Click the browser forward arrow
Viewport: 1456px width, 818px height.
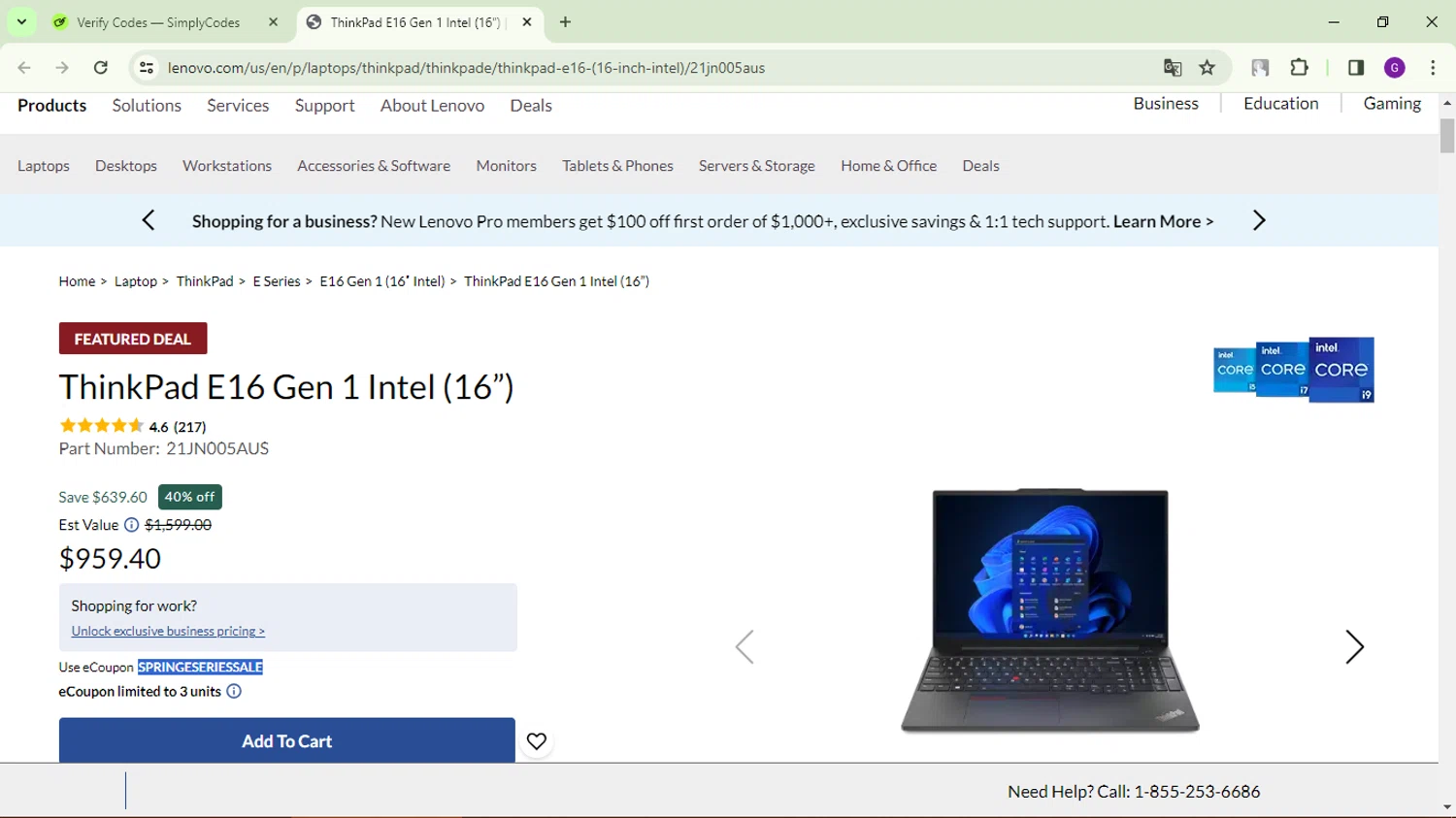tap(62, 67)
